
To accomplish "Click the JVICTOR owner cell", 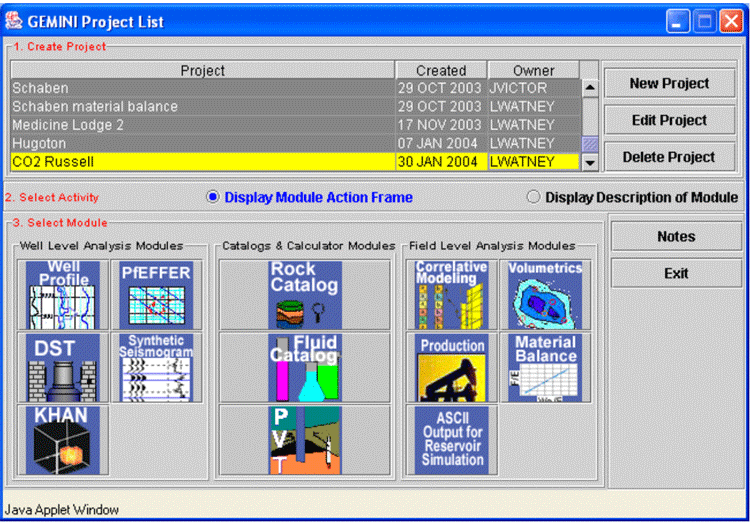I will [533, 88].
